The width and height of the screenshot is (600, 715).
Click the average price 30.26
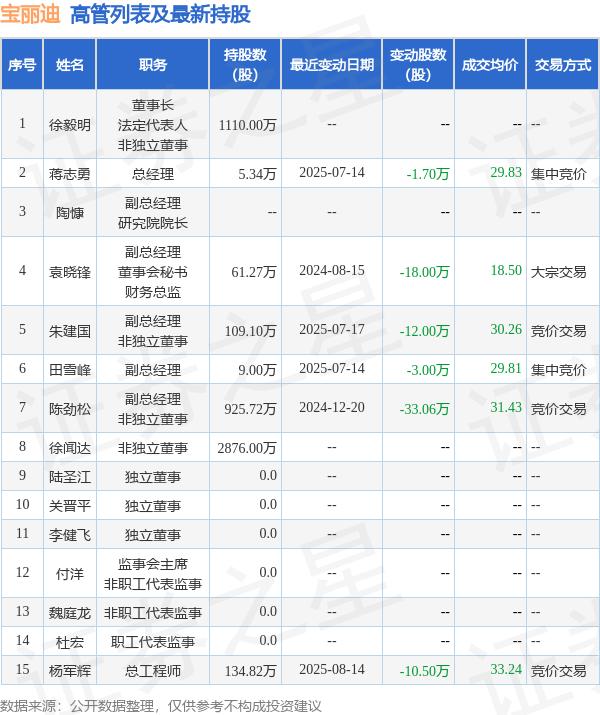coord(506,329)
